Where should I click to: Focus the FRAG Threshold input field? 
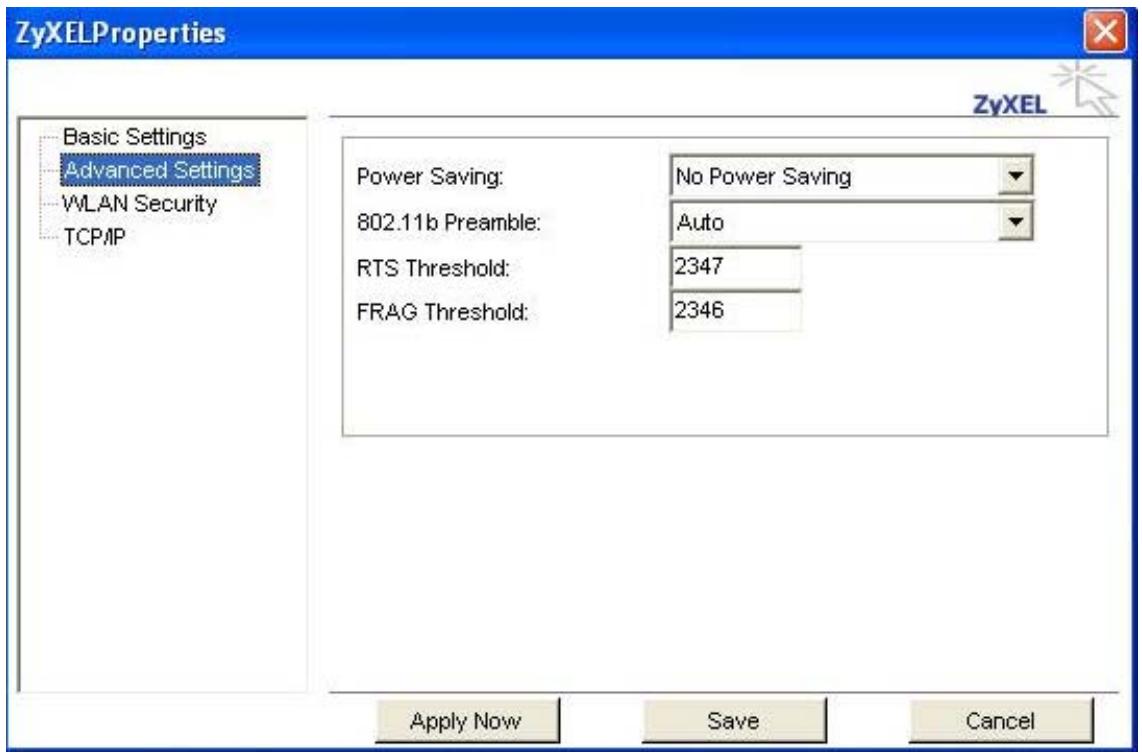[x=736, y=311]
